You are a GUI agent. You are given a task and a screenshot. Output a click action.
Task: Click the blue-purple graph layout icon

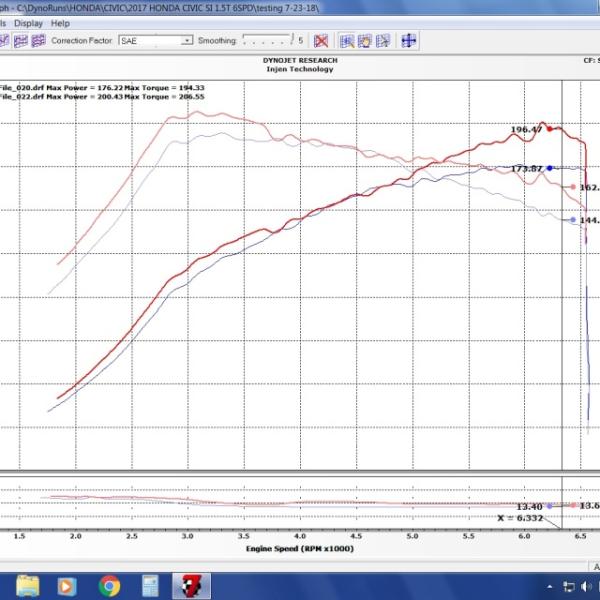pos(21,41)
